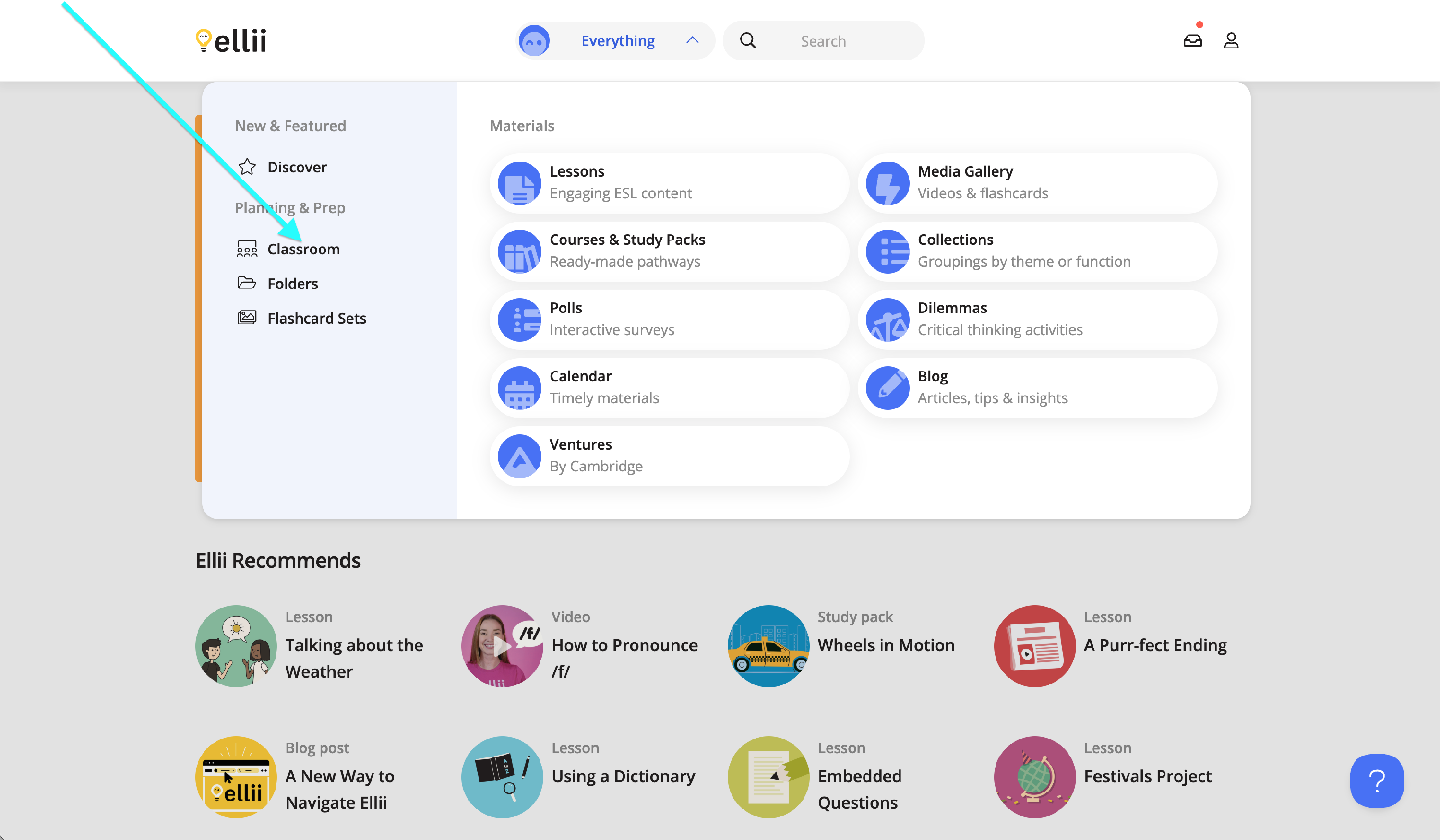The height and width of the screenshot is (840, 1440).
Task: Select Classroom in Planning & Prep
Action: coord(303,249)
